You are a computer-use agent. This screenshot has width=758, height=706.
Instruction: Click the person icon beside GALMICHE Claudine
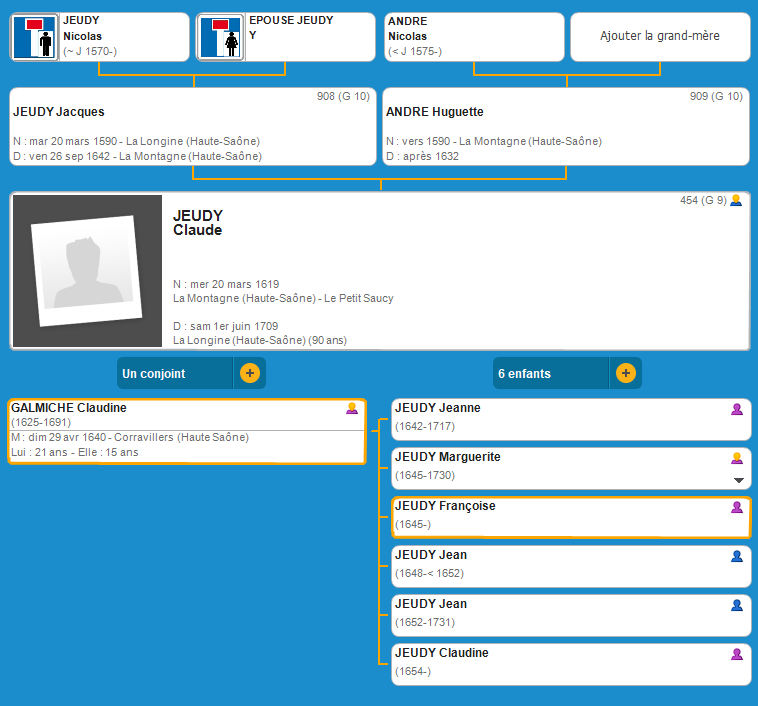pyautogui.click(x=351, y=408)
